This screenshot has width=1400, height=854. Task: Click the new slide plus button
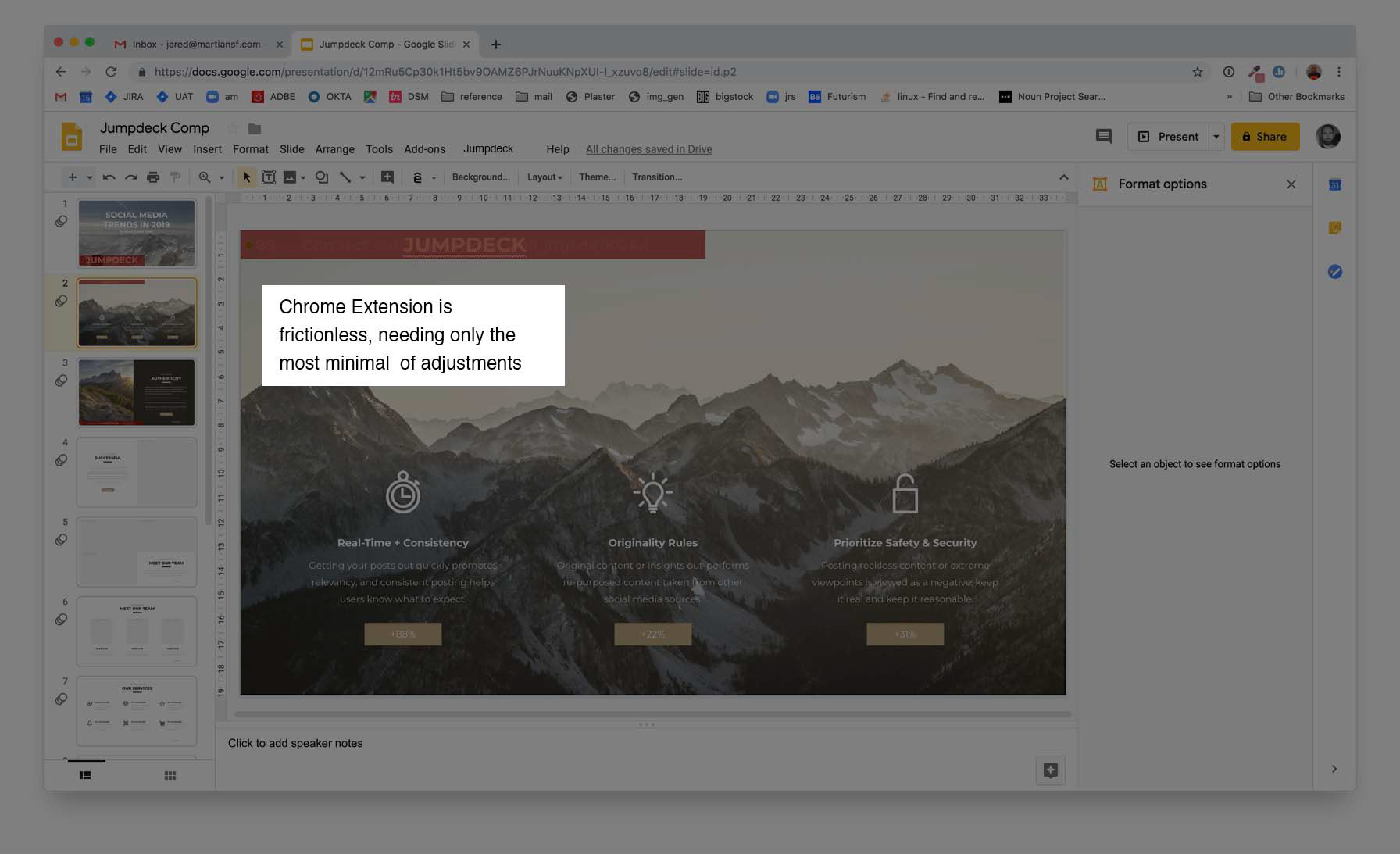coord(73,177)
